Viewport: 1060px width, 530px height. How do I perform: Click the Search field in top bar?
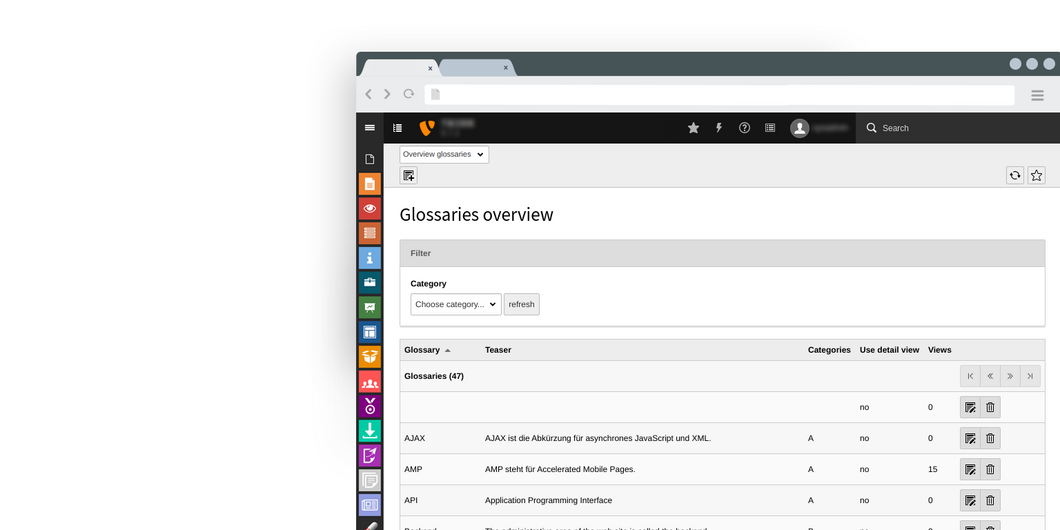point(957,128)
